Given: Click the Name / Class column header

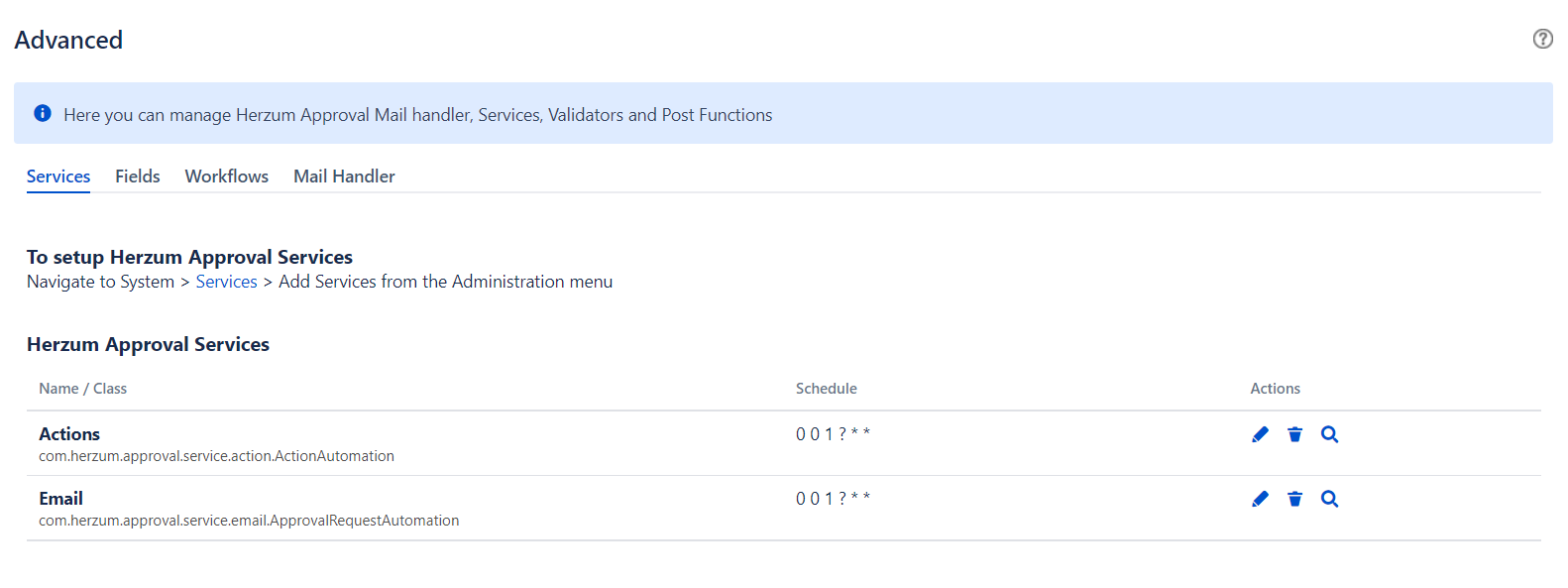Looking at the screenshot, I should [82, 389].
